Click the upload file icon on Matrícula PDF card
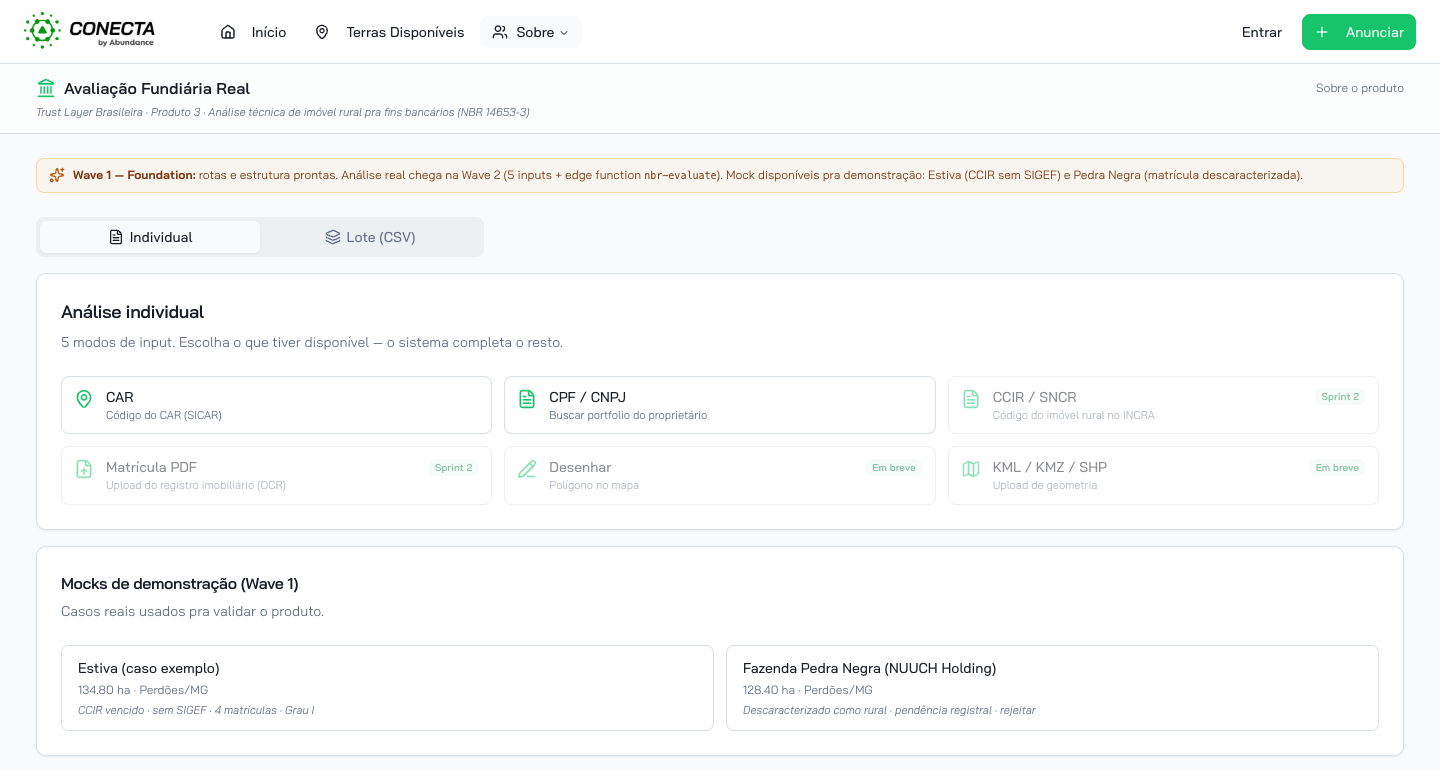The image size is (1440, 770). point(84,469)
